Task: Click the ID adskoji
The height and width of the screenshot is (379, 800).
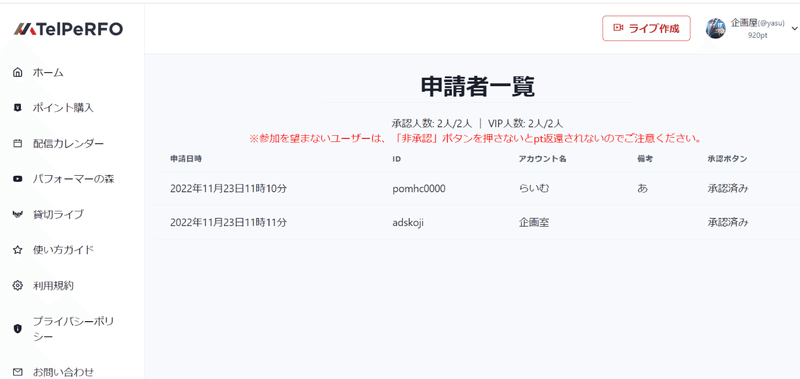Action: 408,223
